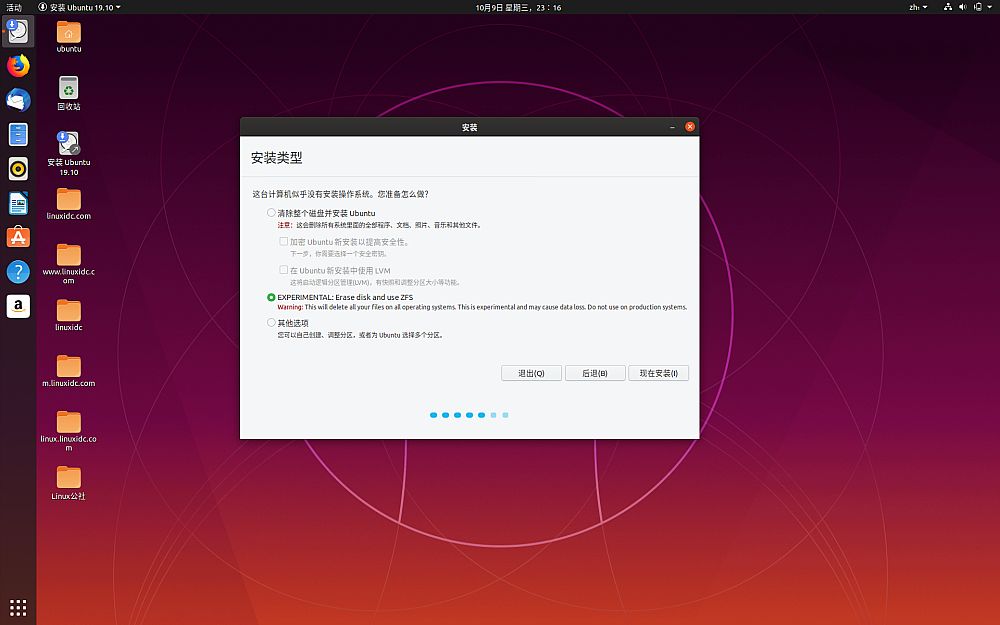Choose the '其他选项' radio button
This screenshot has height=625, width=1000.
(271, 323)
